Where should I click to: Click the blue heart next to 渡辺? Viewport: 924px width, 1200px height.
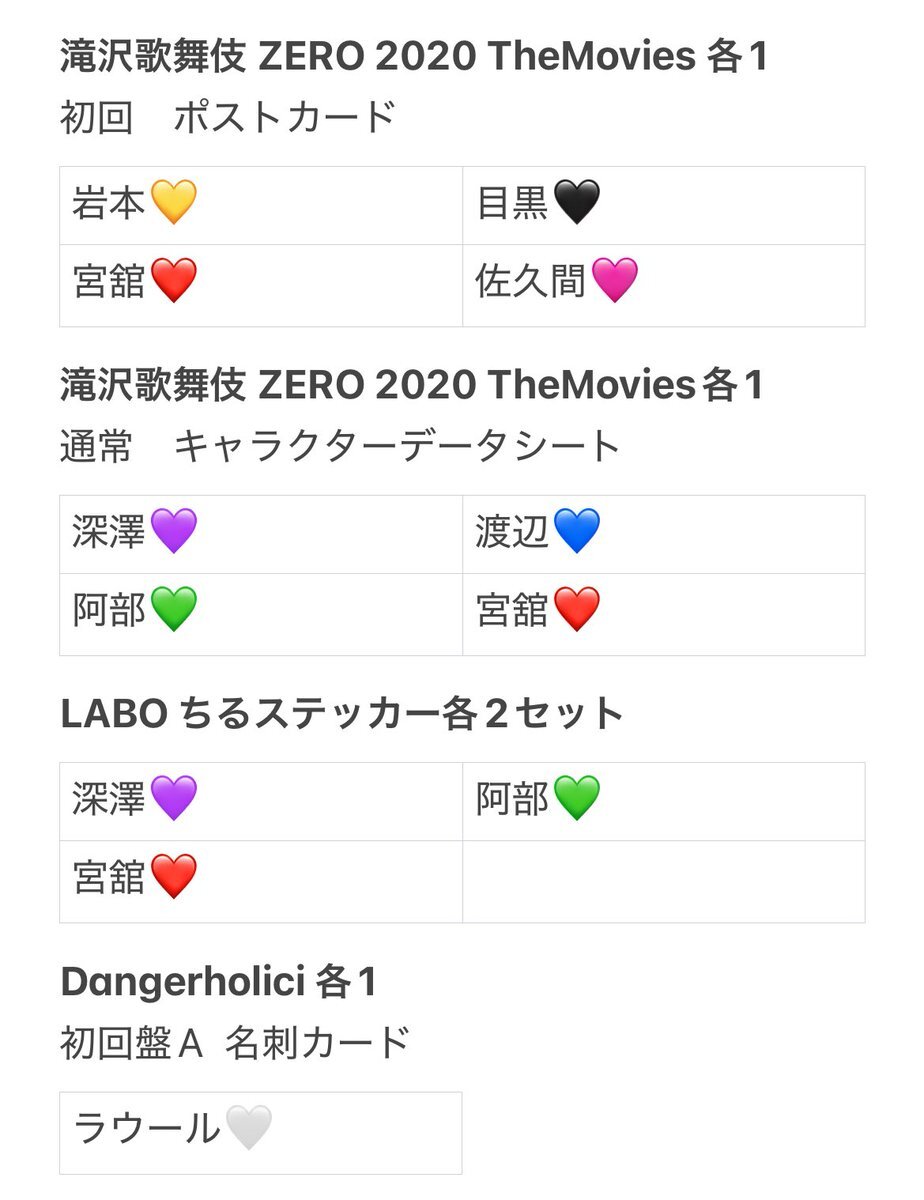tap(576, 532)
